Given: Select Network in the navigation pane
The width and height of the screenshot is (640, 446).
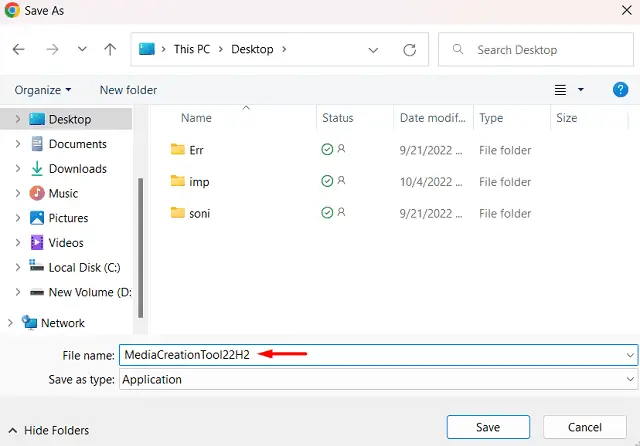Looking at the screenshot, I should click(x=62, y=323).
